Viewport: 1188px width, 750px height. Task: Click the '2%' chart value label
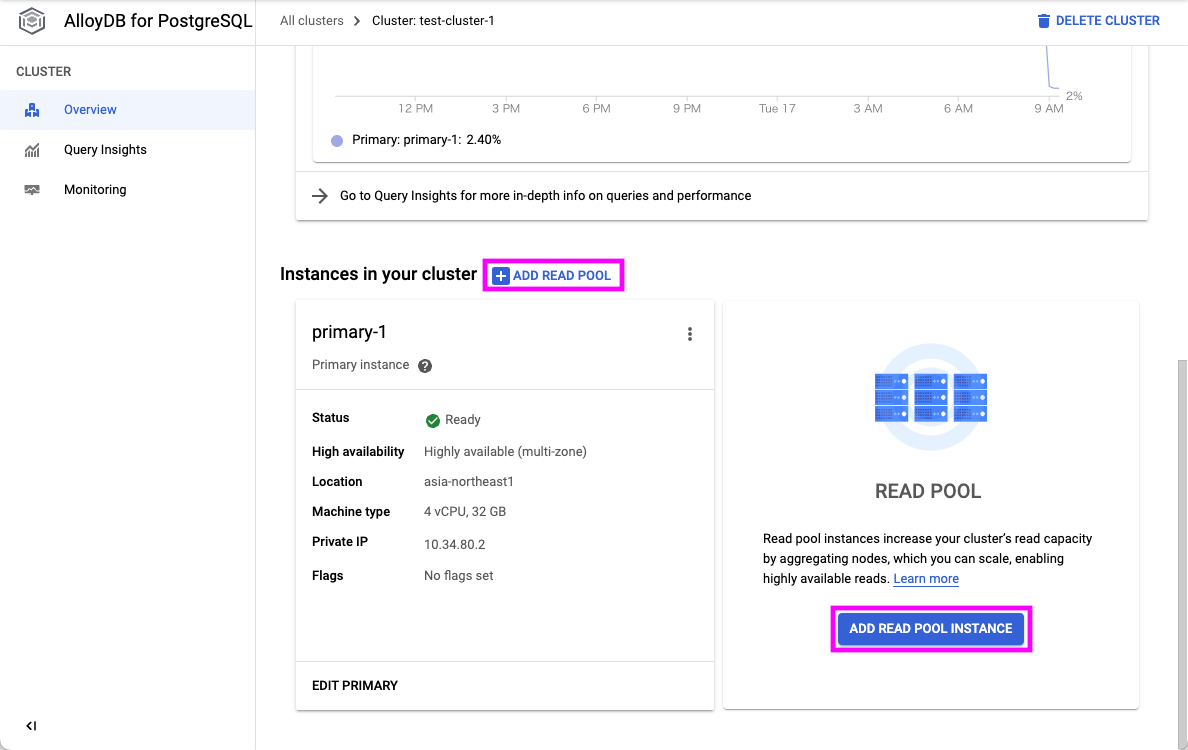pos(1074,96)
